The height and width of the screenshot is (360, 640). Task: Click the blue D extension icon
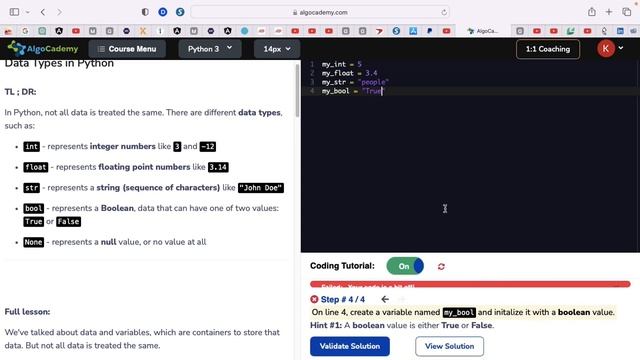pyautogui.click(x=163, y=12)
